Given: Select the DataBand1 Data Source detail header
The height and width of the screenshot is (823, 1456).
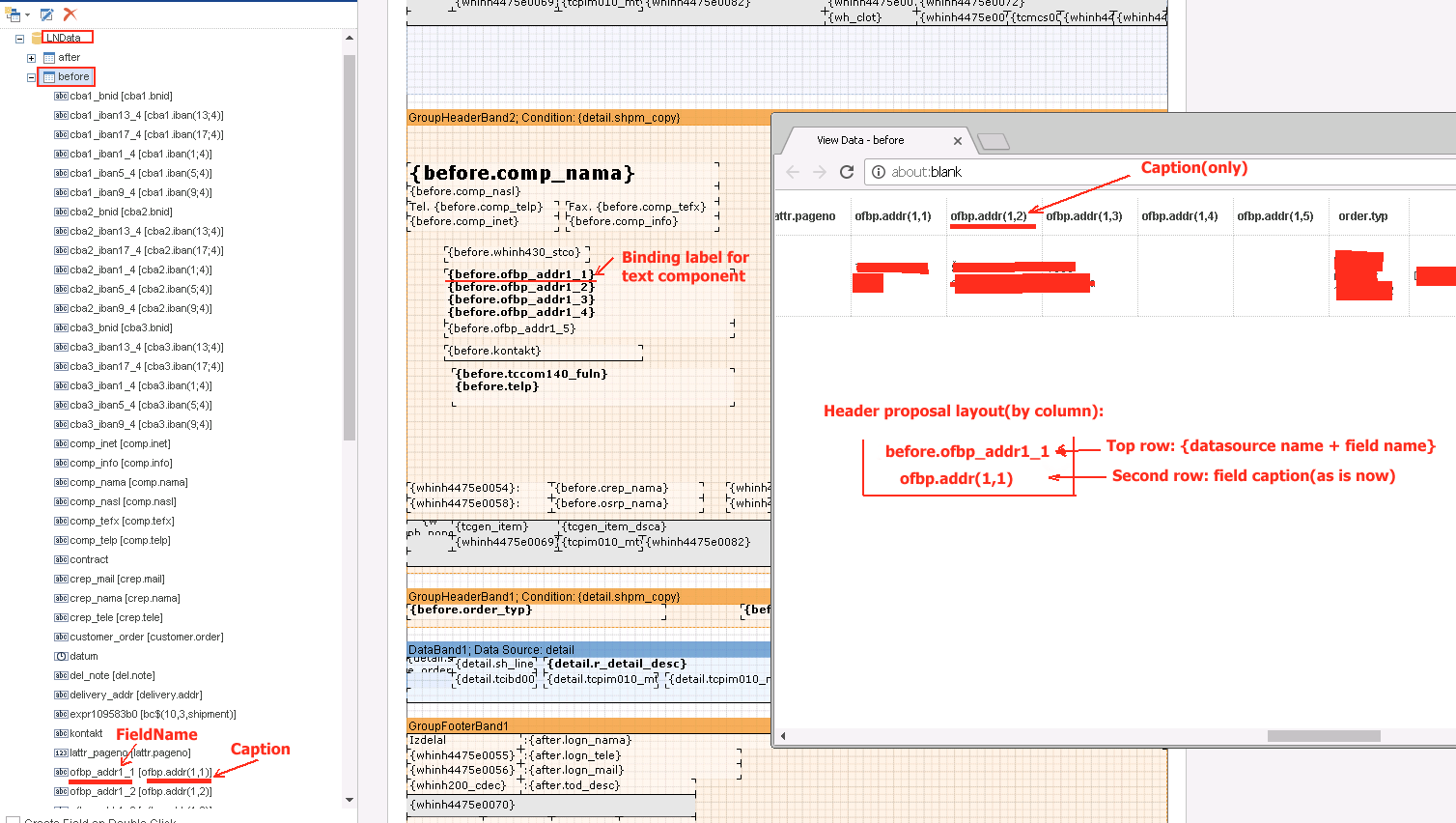Looking at the screenshot, I should pos(589,650).
